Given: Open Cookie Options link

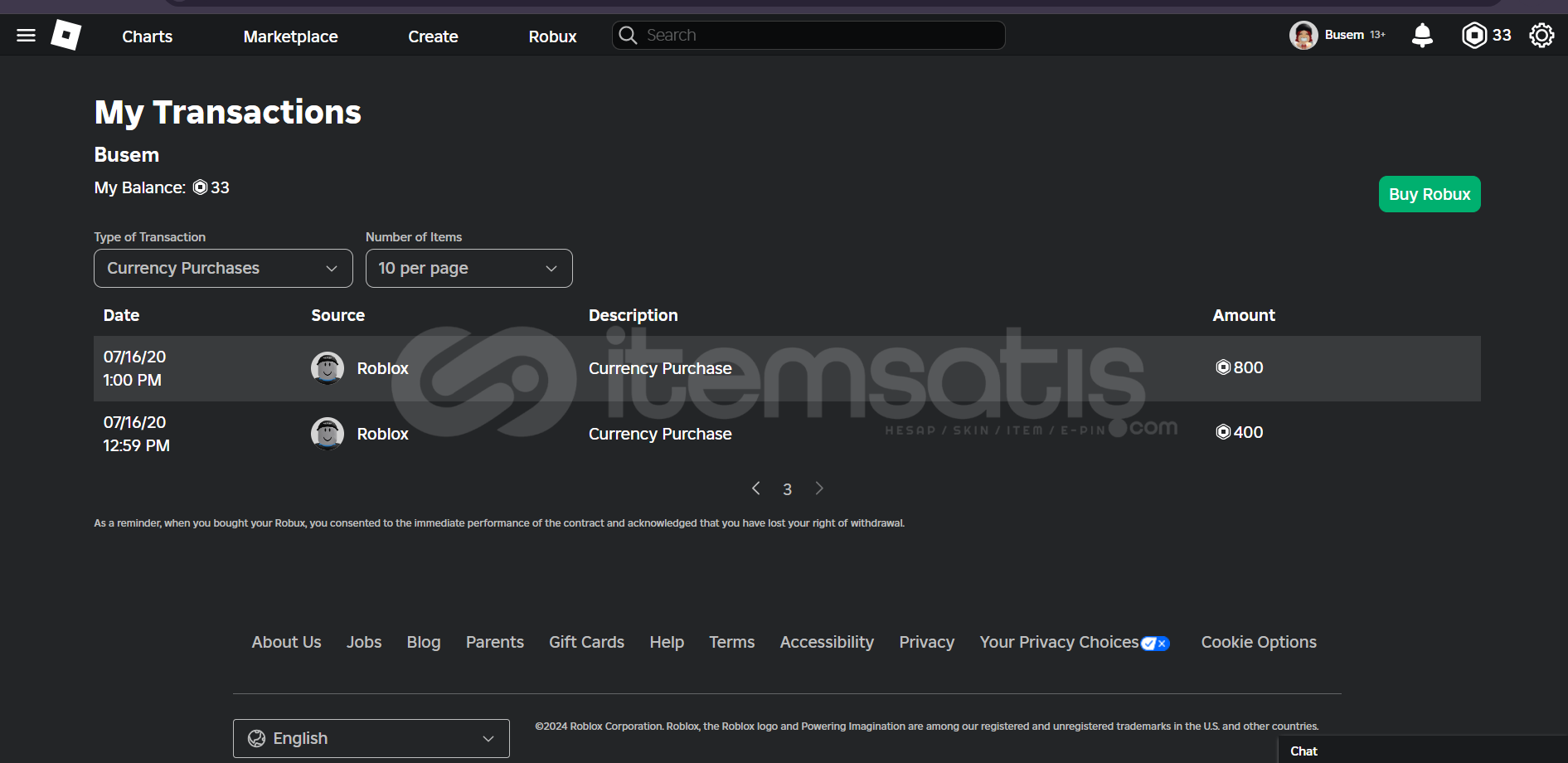Looking at the screenshot, I should [1259, 643].
